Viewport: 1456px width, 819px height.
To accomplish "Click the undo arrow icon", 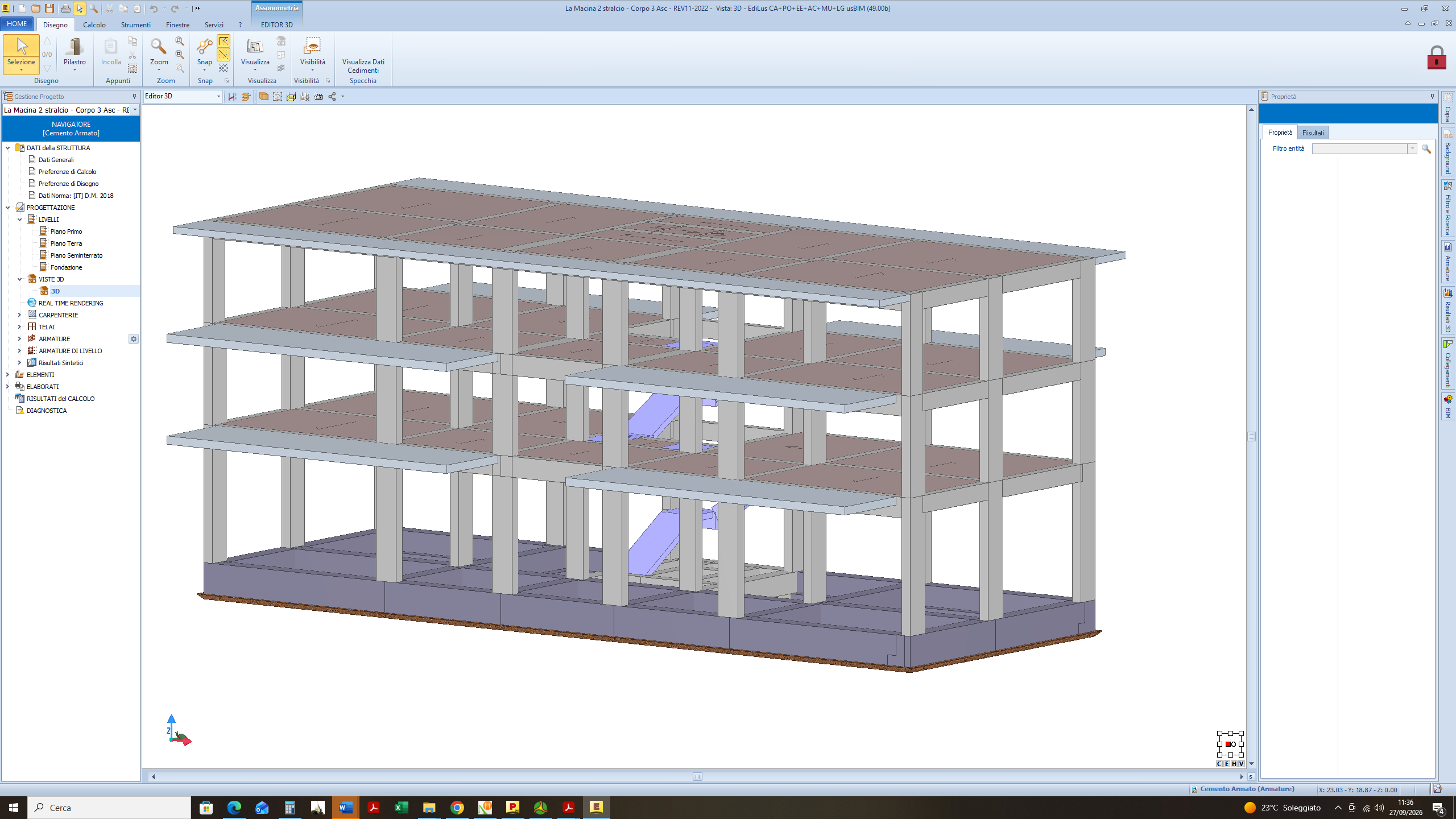I will (x=154, y=9).
